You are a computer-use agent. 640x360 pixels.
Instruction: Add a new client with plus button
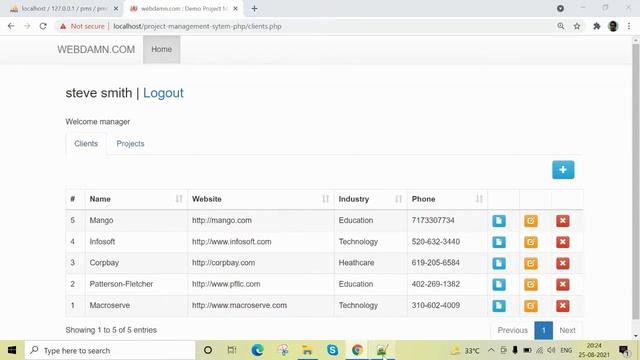click(x=563, y=170)
